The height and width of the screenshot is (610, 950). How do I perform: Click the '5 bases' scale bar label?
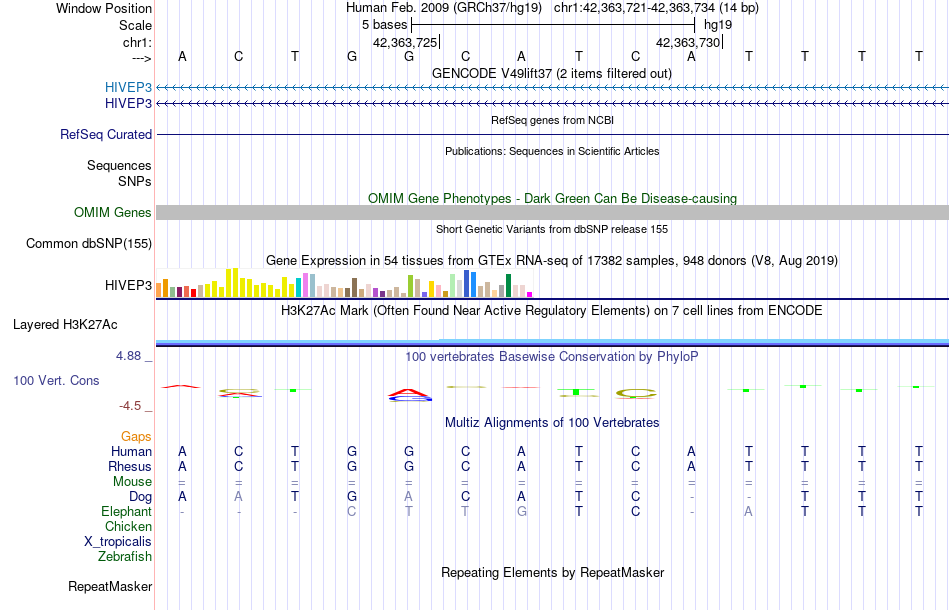pos(385,25)
